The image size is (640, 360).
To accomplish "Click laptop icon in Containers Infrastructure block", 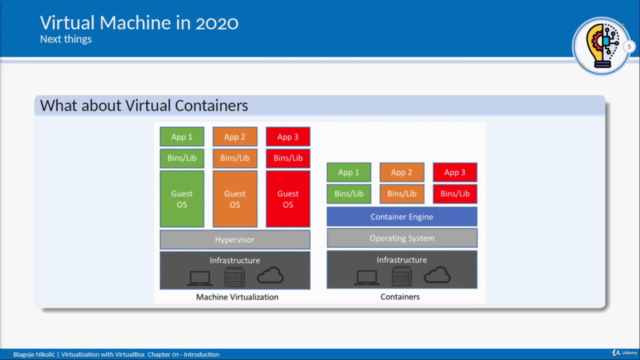I will 367,278.
